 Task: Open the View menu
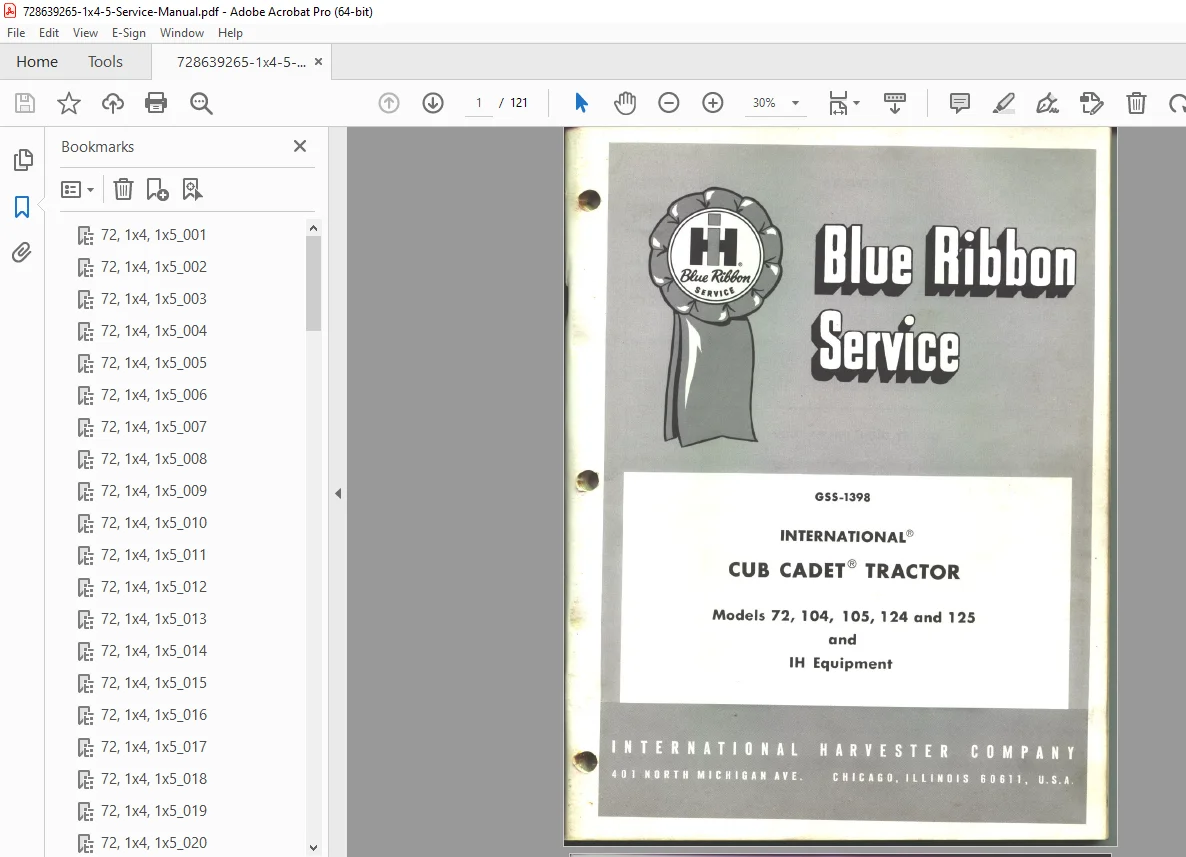85,33
